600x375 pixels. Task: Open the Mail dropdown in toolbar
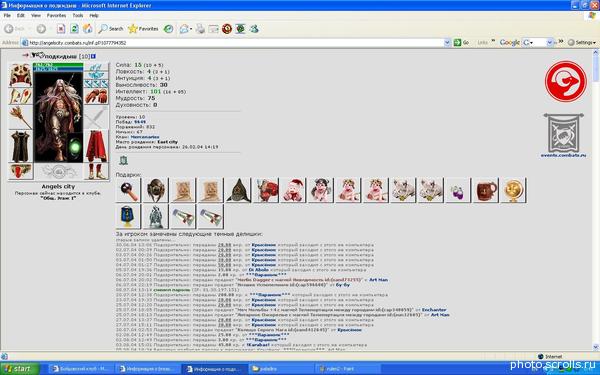coord(186,29)
